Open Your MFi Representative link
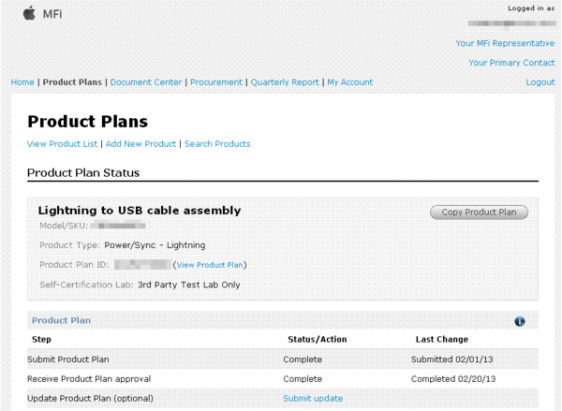 (x=505, y=43)
